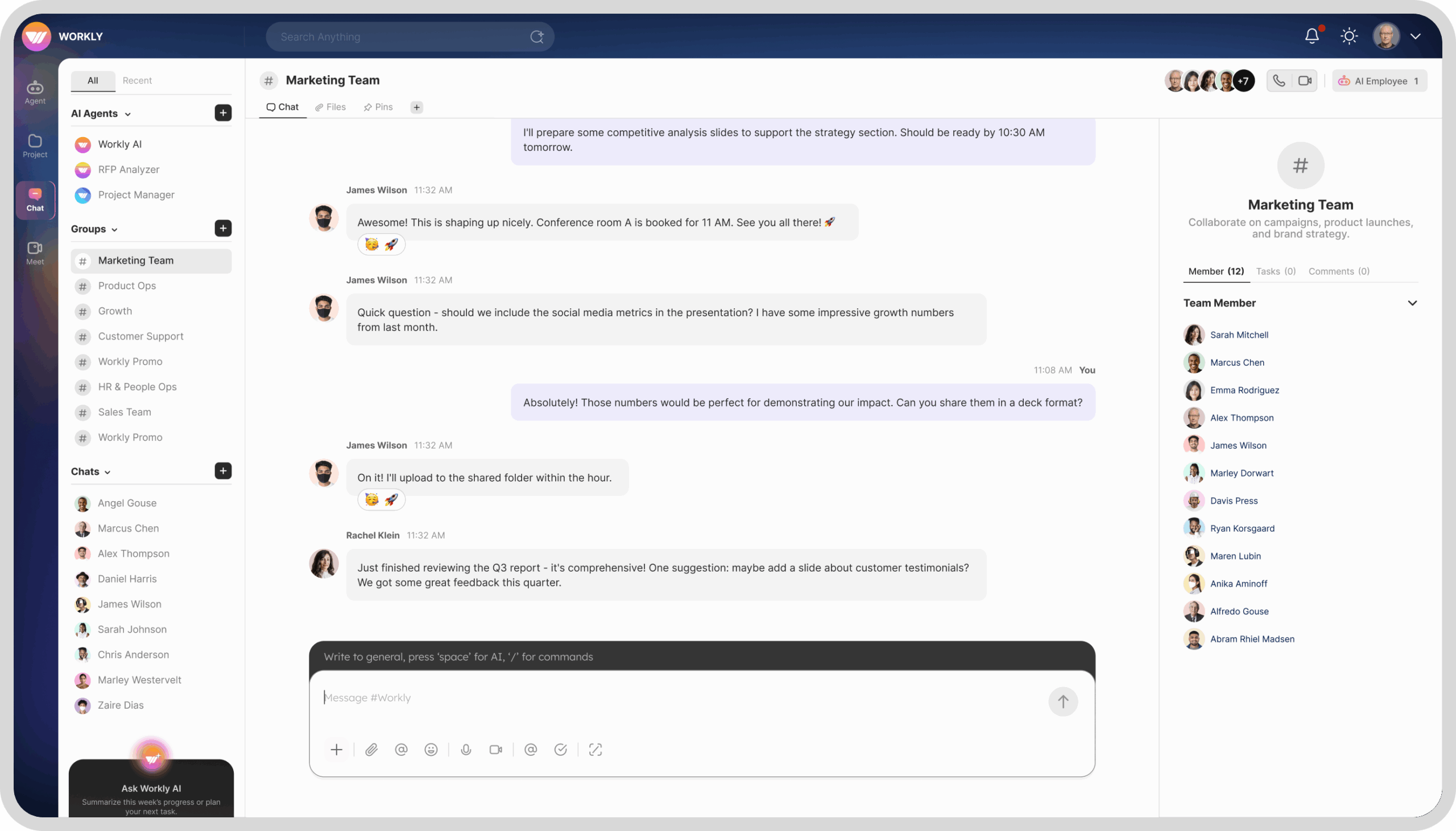Click the paperclip attach file icon
Viewport: 1456px width, 831px height.
[371, 750]
